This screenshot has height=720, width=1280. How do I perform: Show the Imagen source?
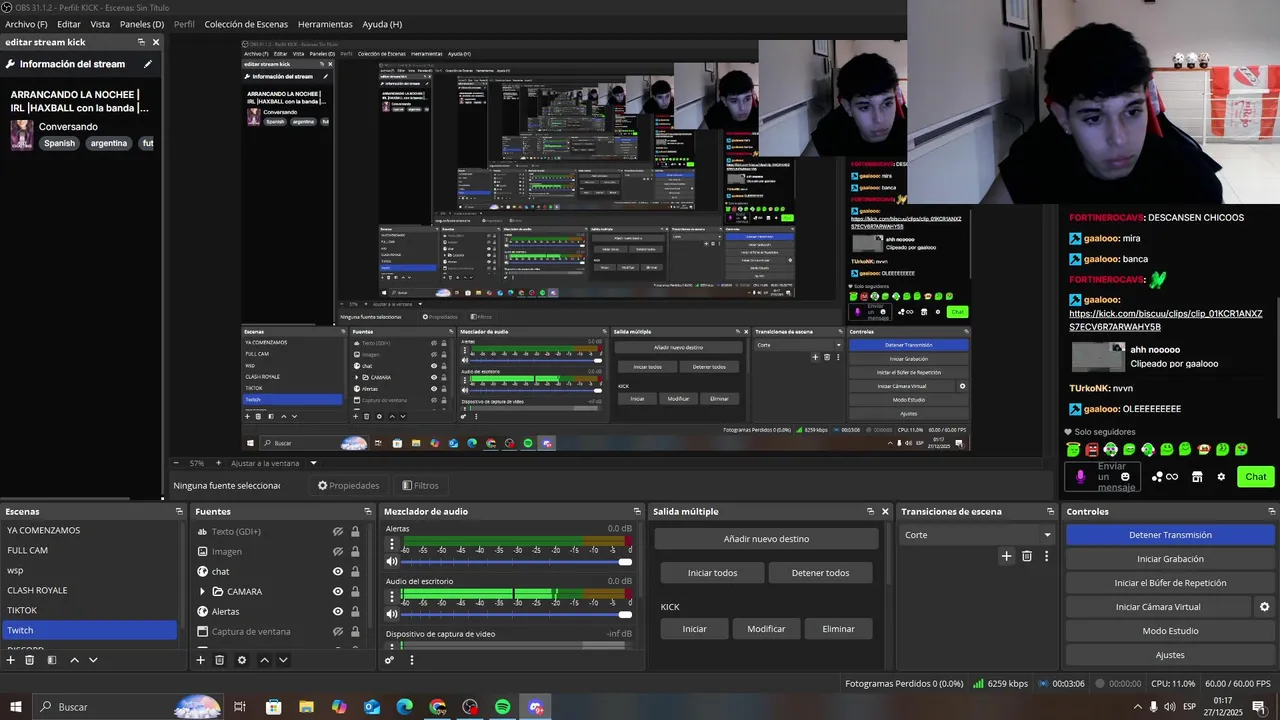point(338,552)
